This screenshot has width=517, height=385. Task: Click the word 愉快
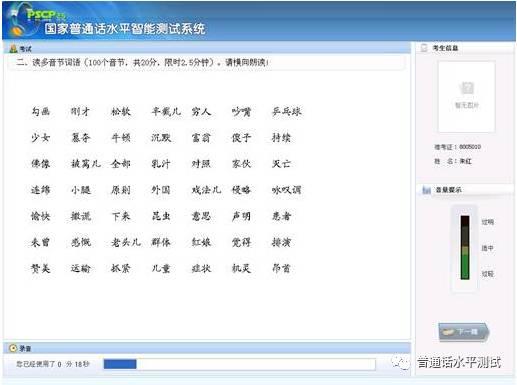click(41, 216)
